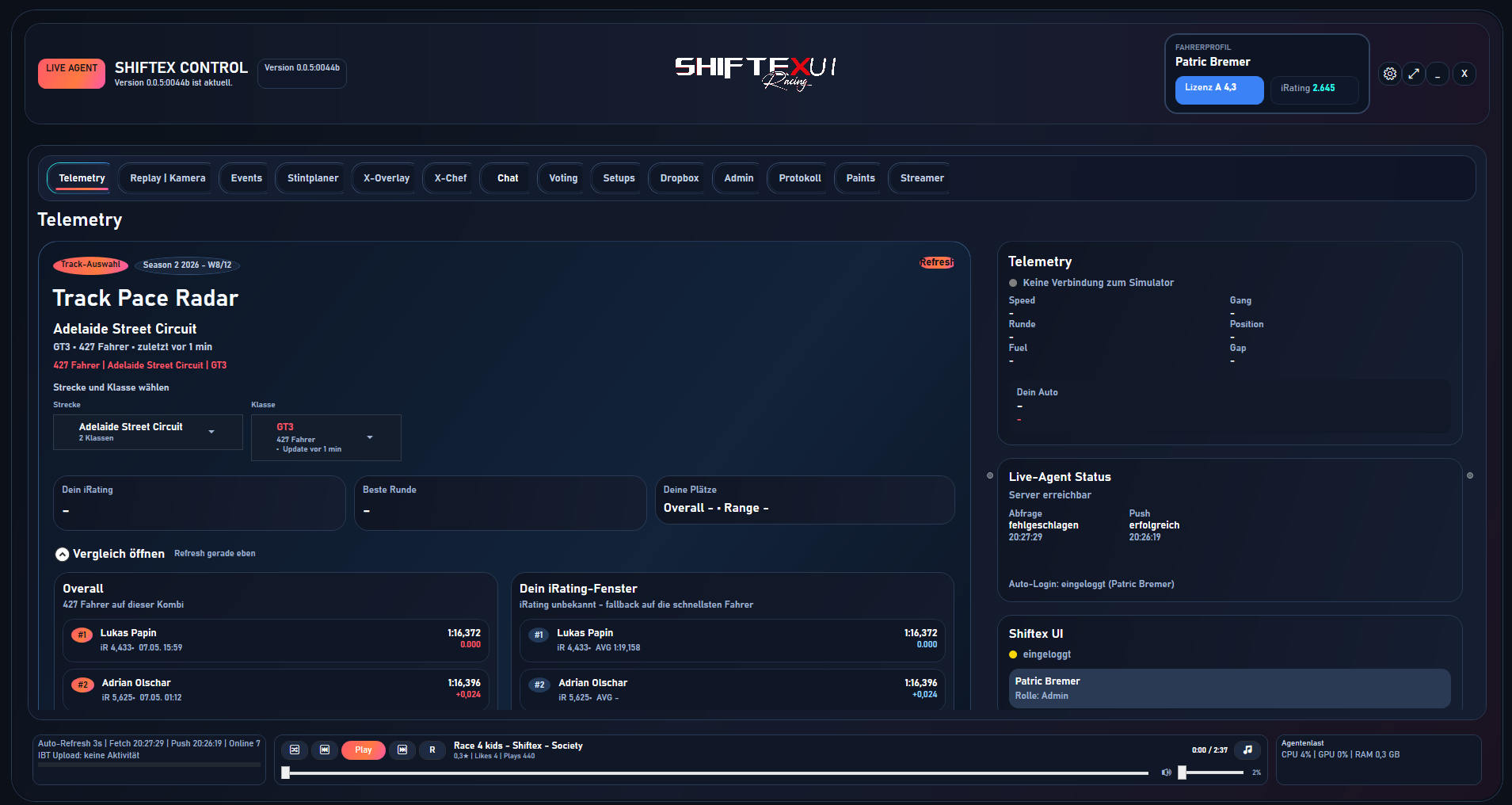Open the Klasse dropdown GT3
The width and height of the screenshot is (1512, 805).
[x=326, y=437]
